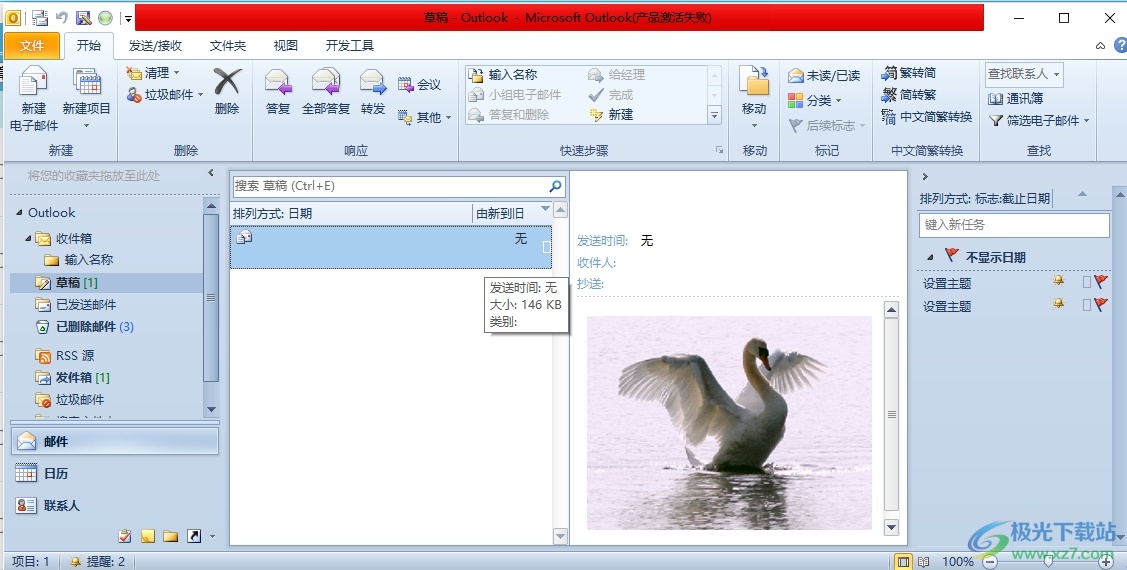1127x570 pixels.
Task: Click the zoom slider handle
Action: tap(1049, 561)
